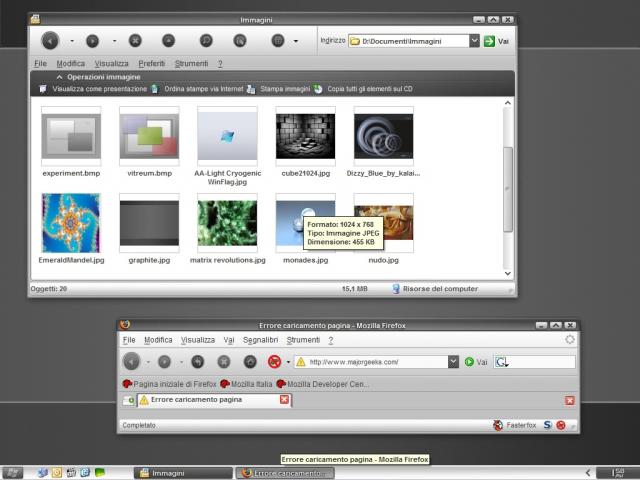Viewport: 640px width, 480px height.
Task: Click the address field showing D:\Documenti\Immagini
Action: click(x=409, y=41)
